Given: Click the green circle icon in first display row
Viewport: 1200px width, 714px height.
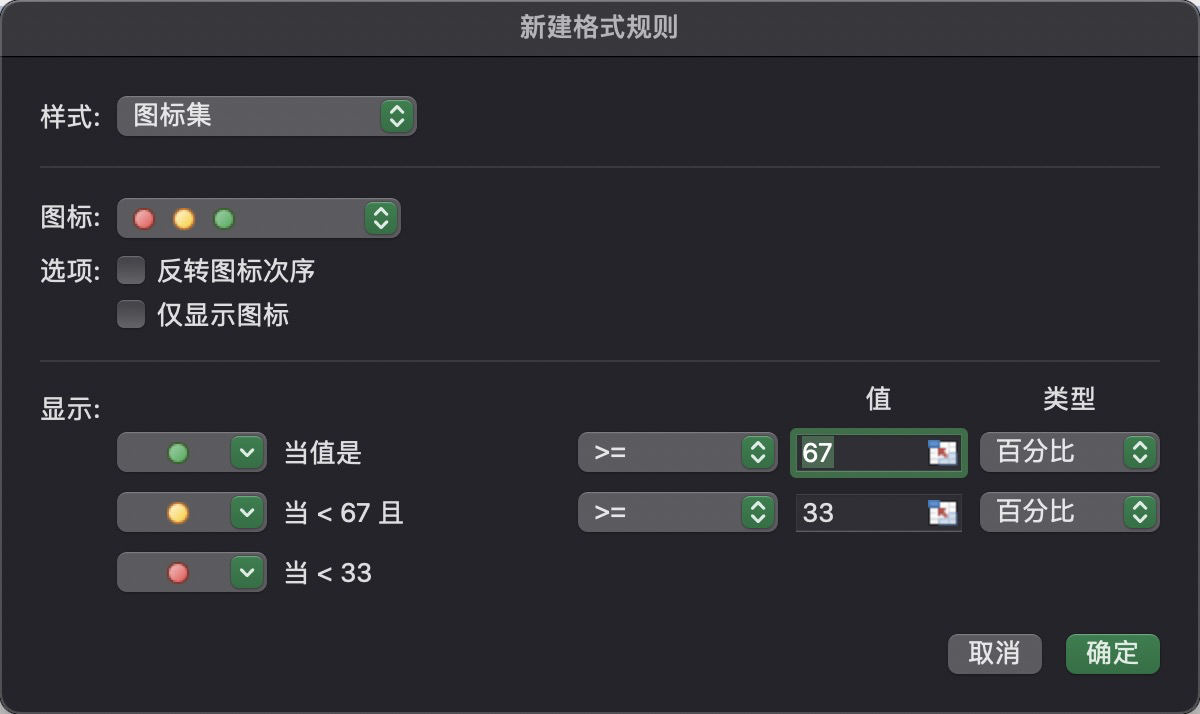Looking at the screenshot, I should tap(178, 453).
